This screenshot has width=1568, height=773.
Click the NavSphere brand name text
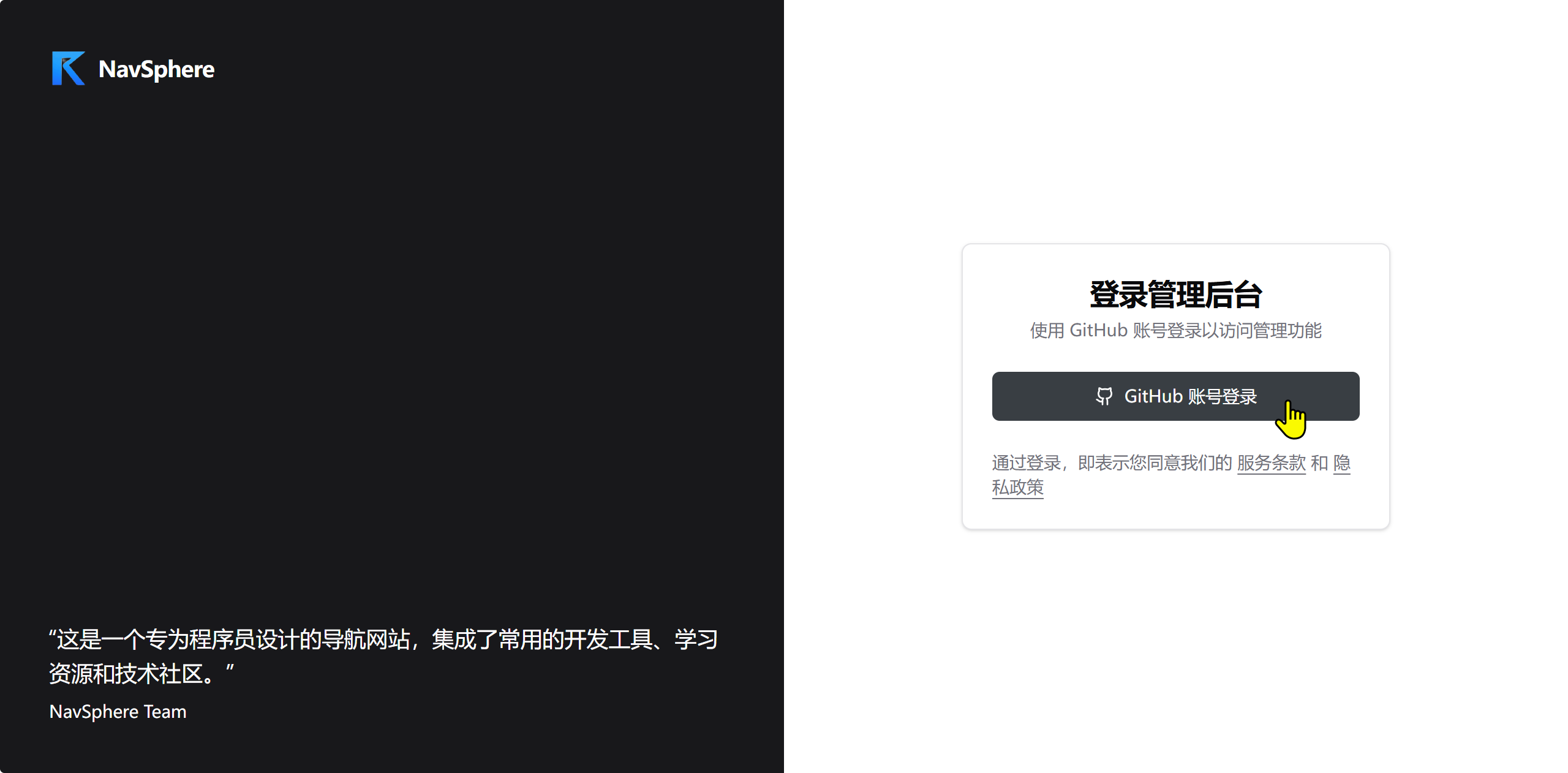156,69
